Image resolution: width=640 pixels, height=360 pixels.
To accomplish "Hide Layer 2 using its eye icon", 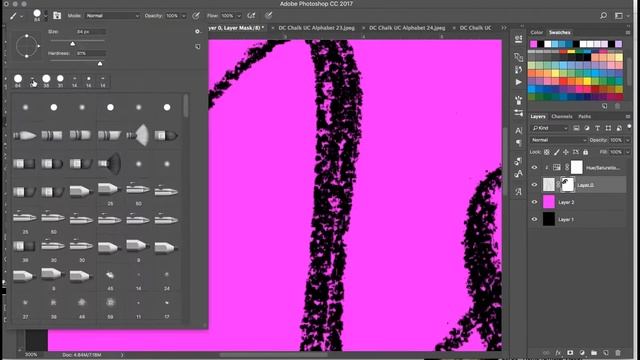I will pos(534,202).
